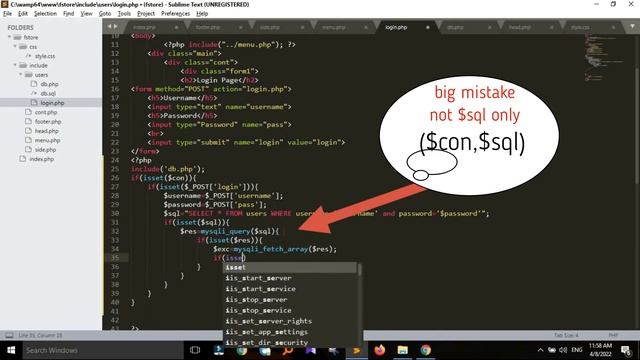Close the style.css tab
640x360 pixels.
(613, 27)
